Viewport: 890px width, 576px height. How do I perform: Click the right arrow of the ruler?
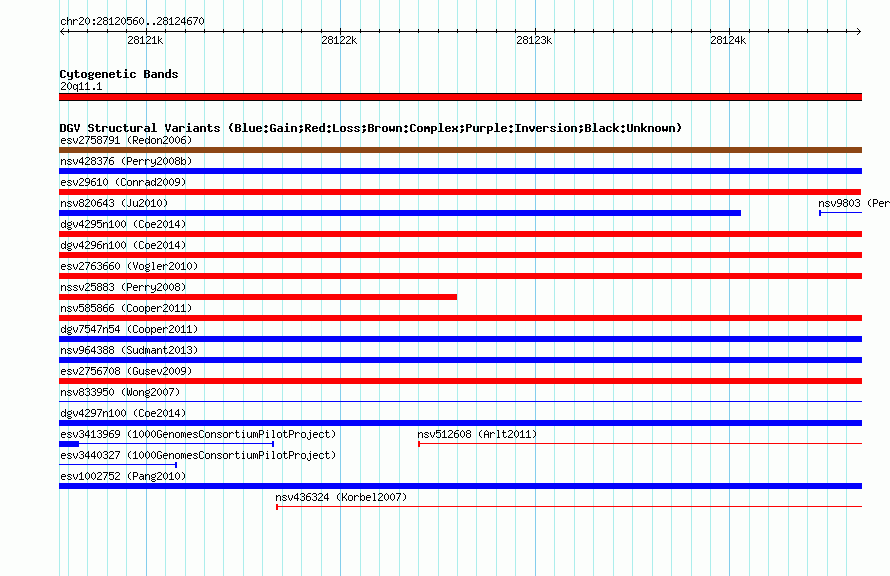pyautogui.click(x=858, y=32)
